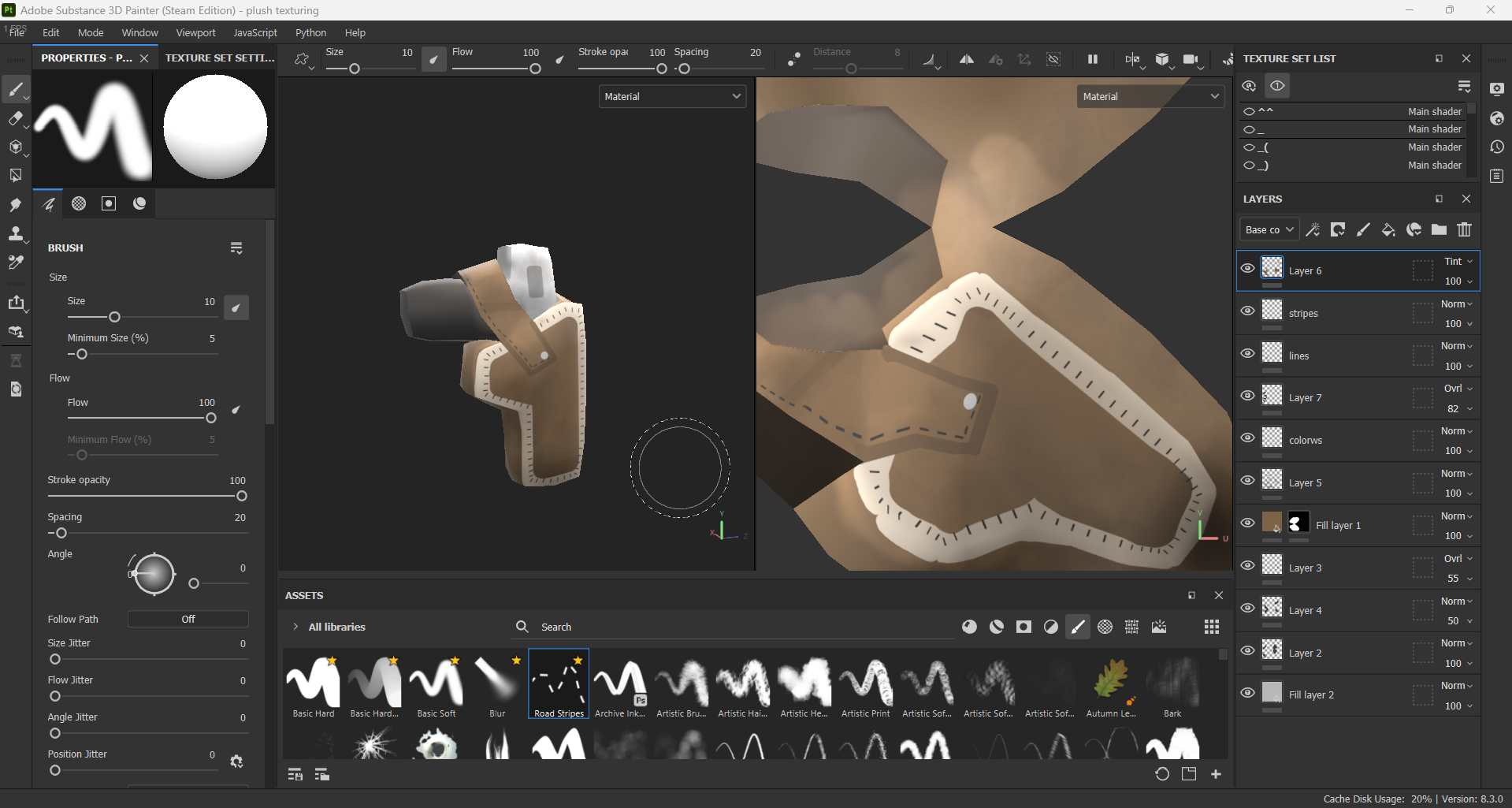Select the Projection tool

pos(17,147)
